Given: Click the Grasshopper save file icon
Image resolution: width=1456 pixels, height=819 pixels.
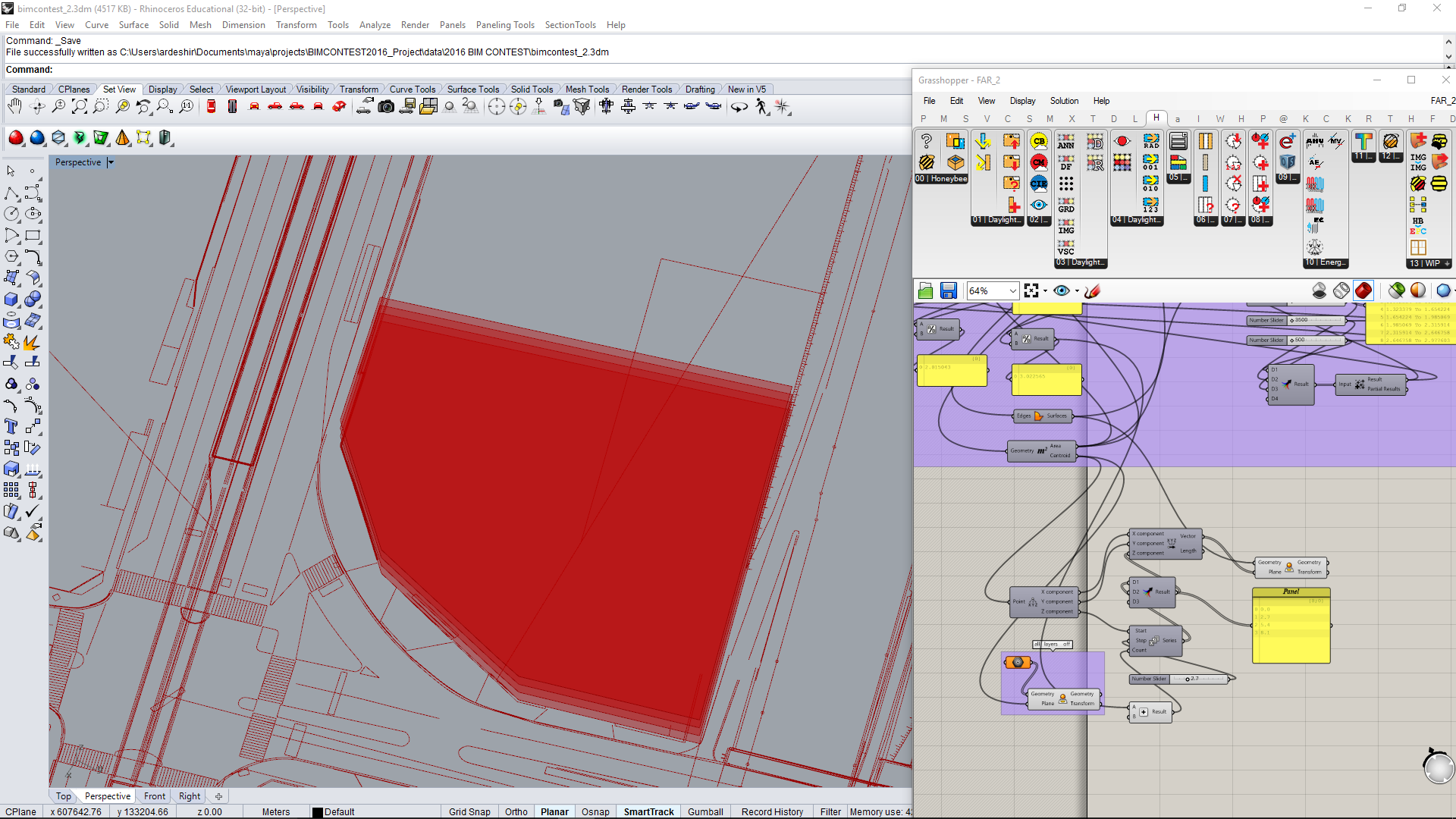Looking at the screenshot, I should click(x=948, y=290).
